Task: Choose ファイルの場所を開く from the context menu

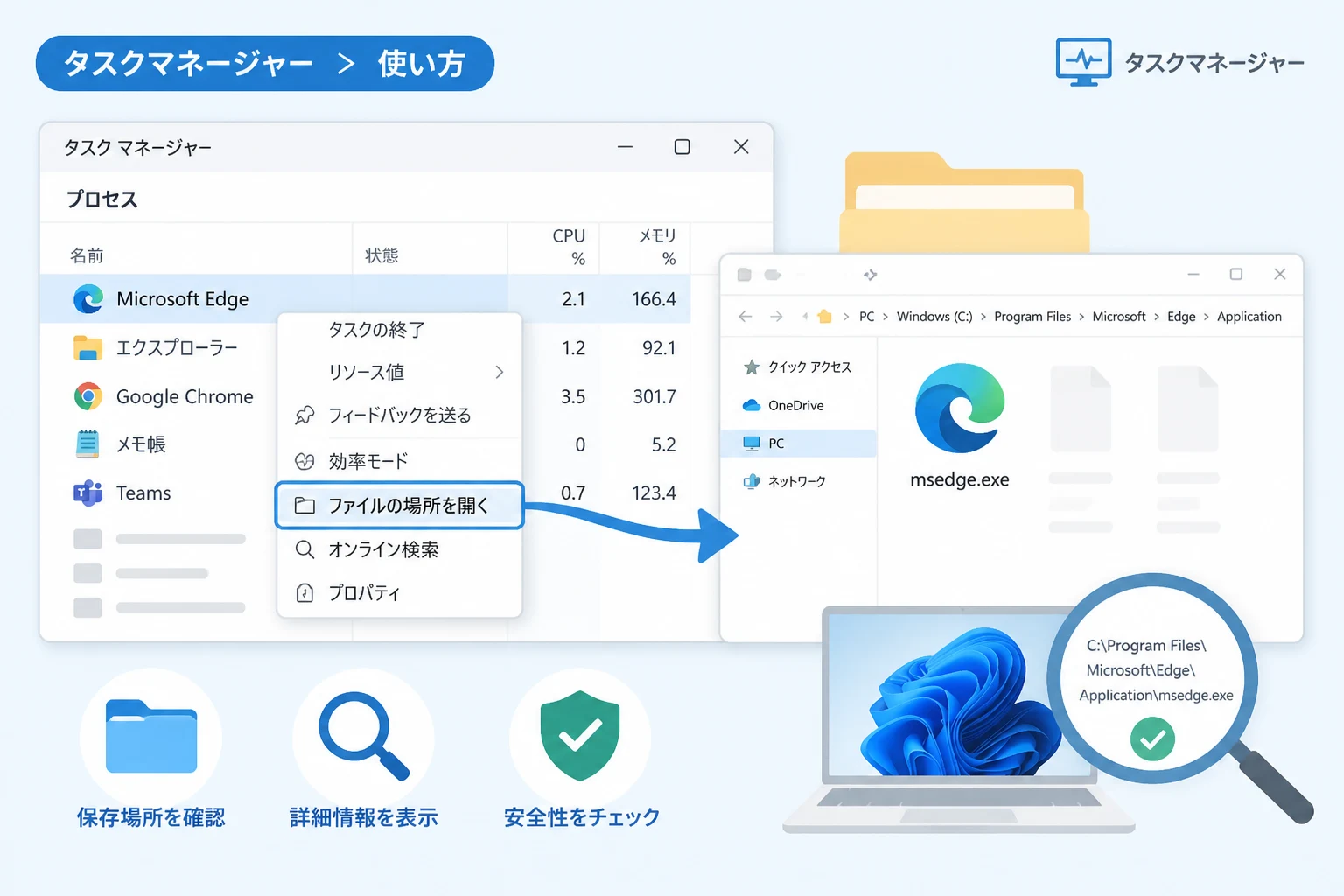Action: [x=400, y=506]
